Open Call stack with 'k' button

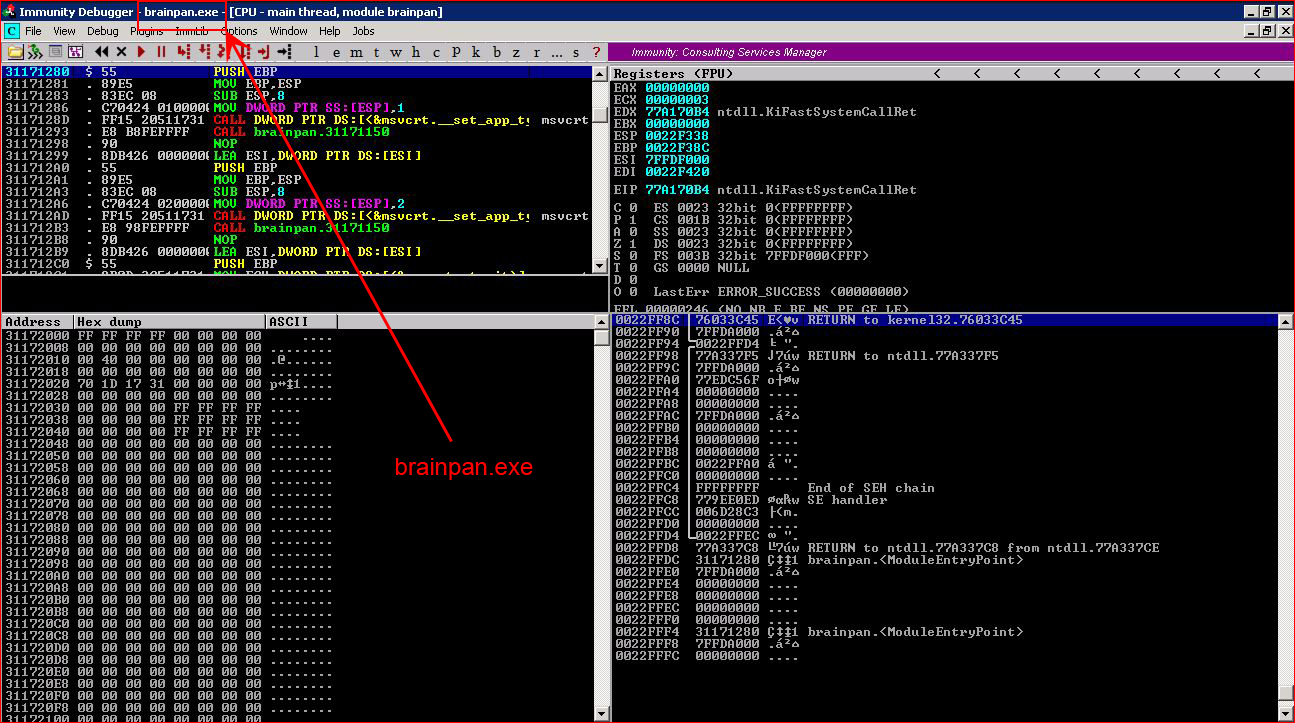pos(476,51)
